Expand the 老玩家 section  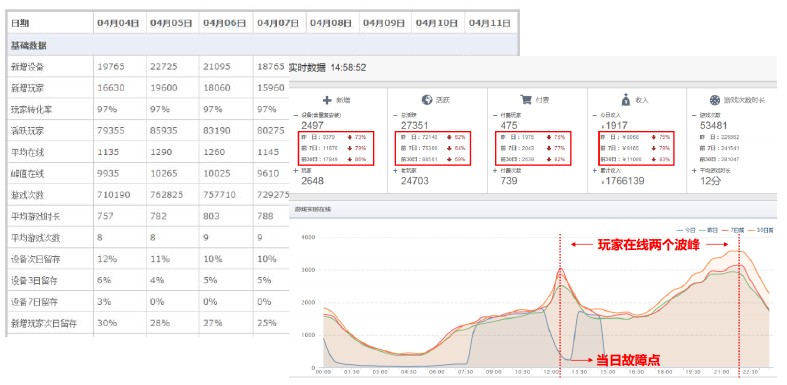pyautogui.click(x=396, y=171)
